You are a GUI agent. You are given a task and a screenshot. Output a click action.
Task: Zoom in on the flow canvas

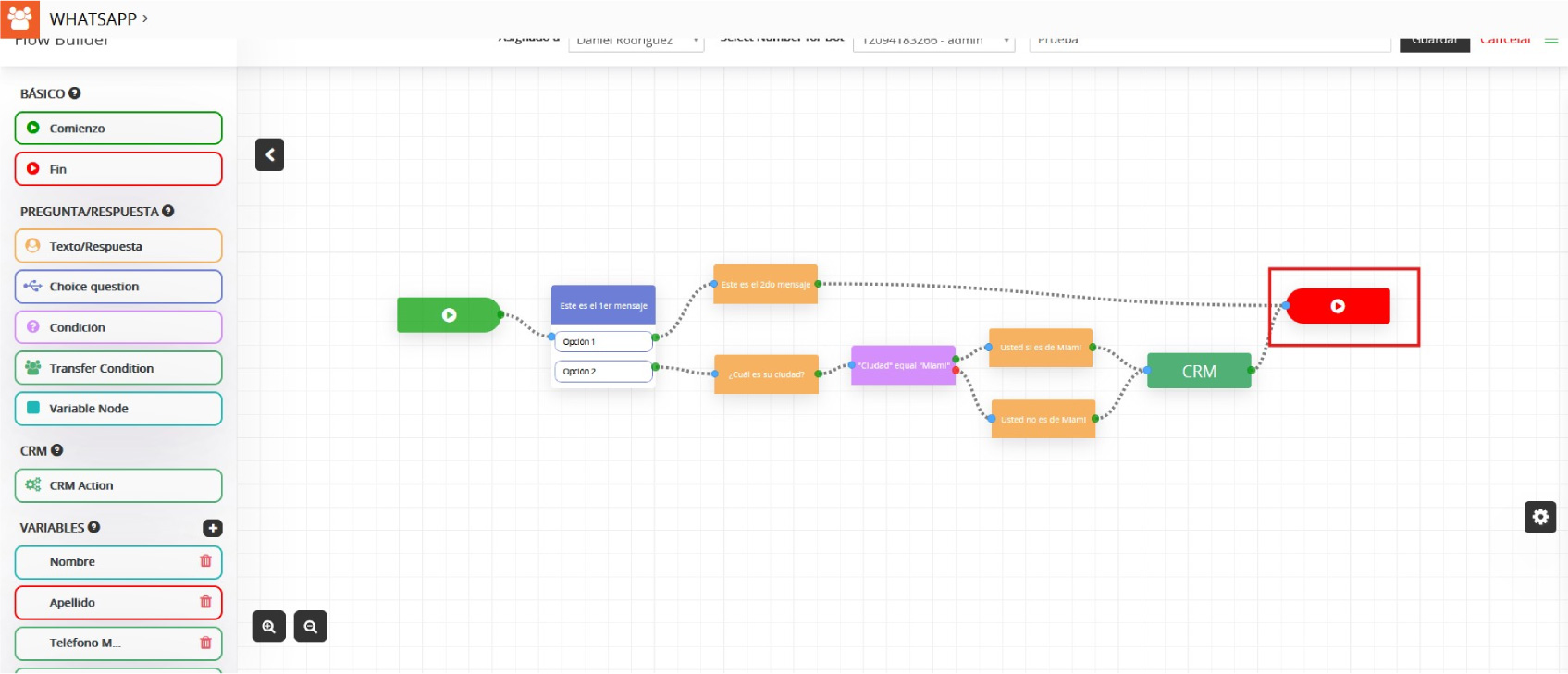point(268,627)
